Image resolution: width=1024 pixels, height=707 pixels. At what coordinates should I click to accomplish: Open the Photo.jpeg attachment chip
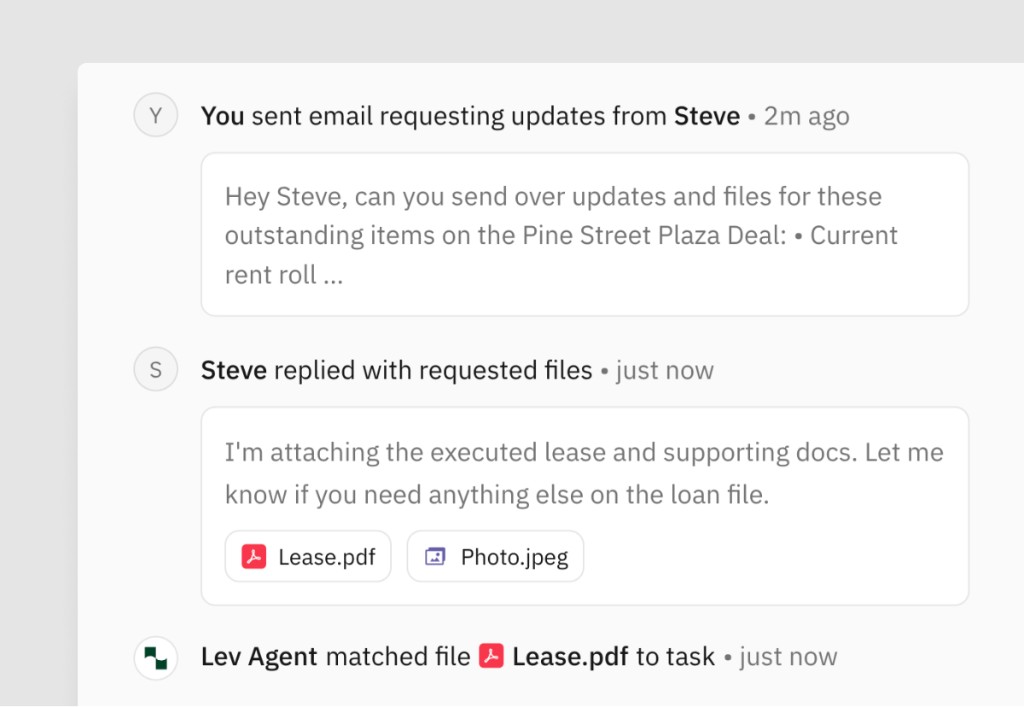pos(495,556)
